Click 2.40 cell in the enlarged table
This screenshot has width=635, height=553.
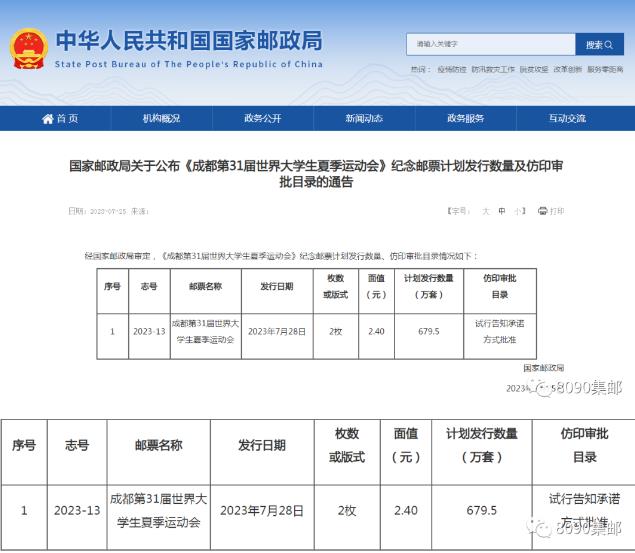406,510
